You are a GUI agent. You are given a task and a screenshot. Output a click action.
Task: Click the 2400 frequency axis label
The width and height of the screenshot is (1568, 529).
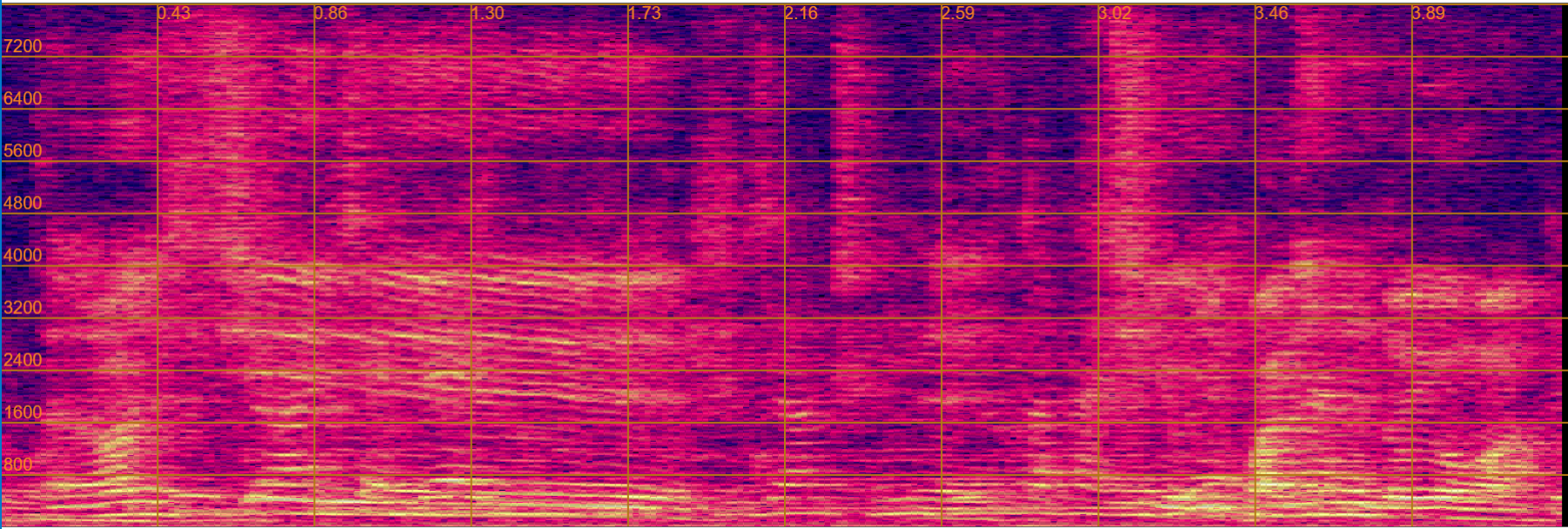23,359
